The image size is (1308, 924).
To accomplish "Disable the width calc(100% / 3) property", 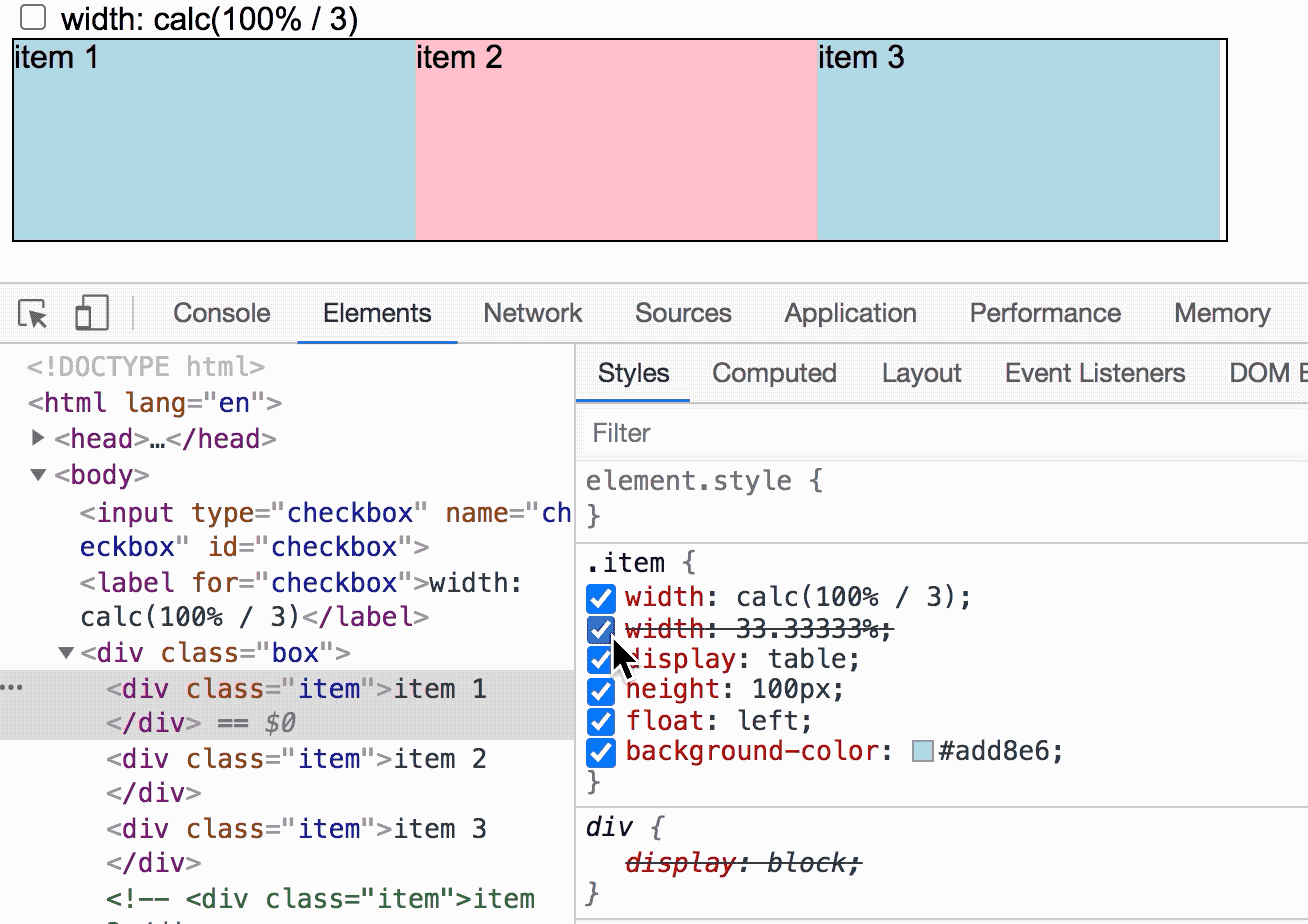I will (600, 598).
